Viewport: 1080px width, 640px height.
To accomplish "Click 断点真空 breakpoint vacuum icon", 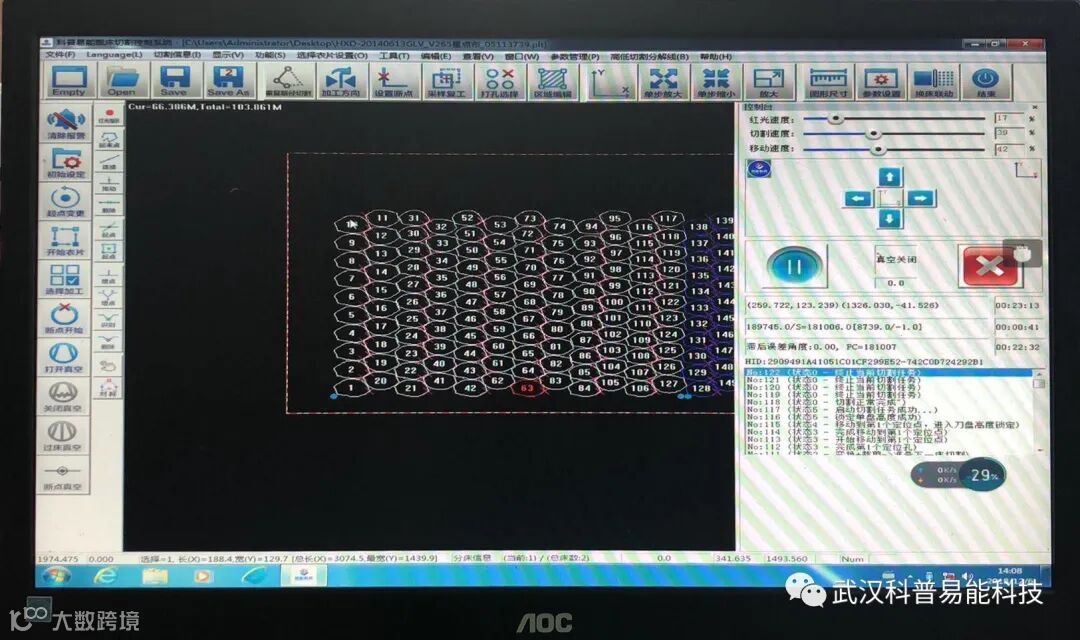I will pos(63,476).
